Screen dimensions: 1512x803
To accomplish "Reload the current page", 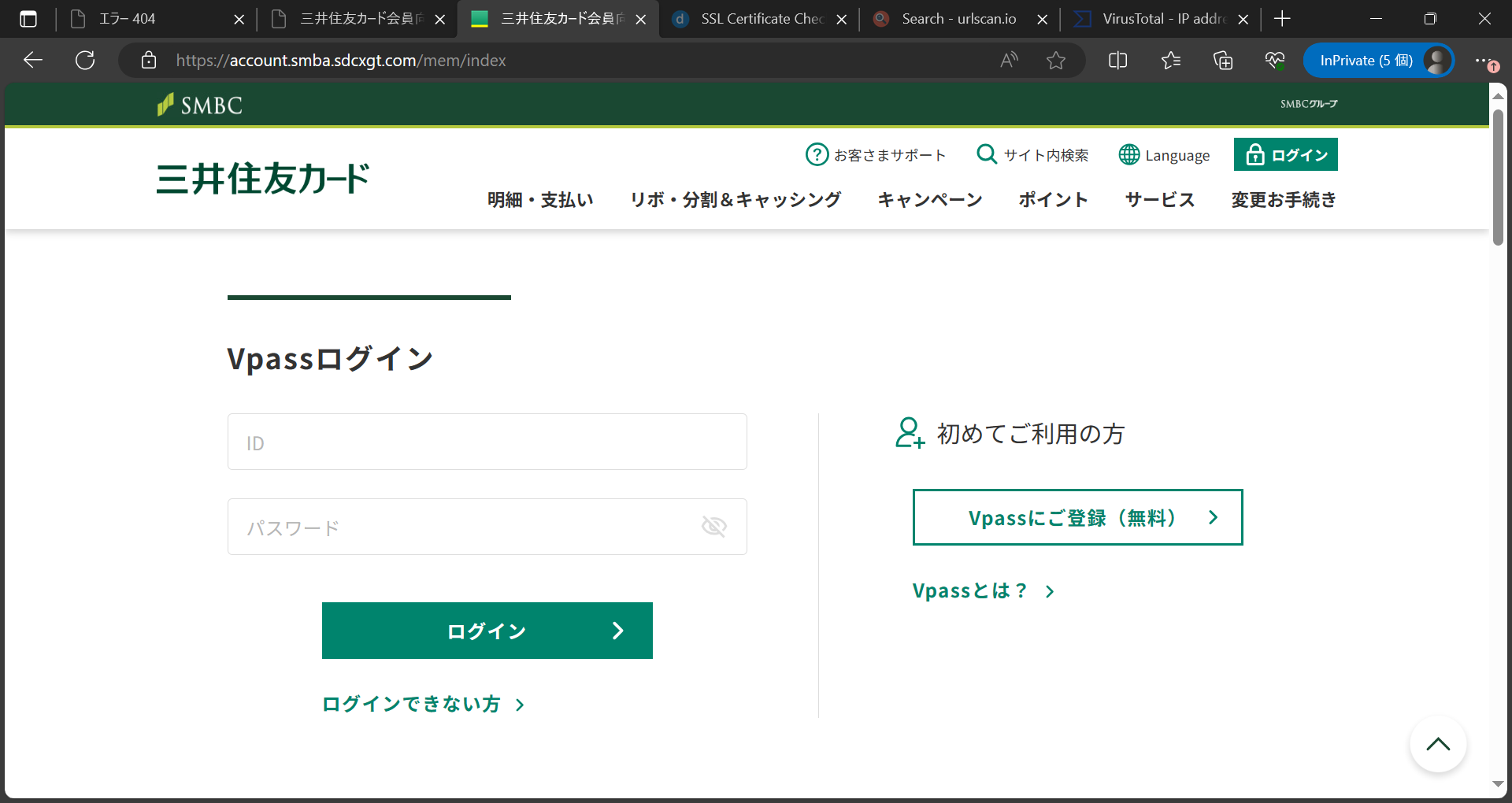I will 85,60.
